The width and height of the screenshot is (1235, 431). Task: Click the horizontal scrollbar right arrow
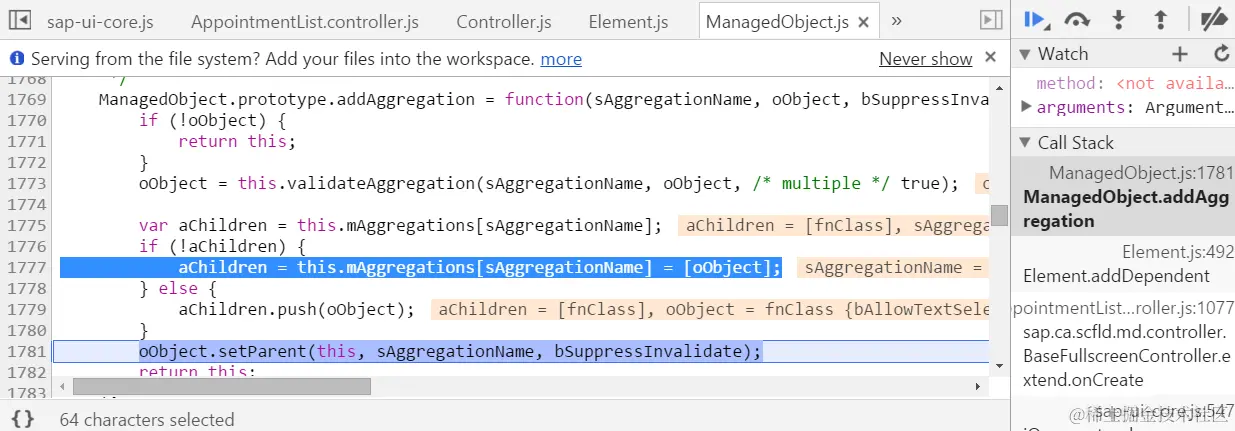[980, 386]
